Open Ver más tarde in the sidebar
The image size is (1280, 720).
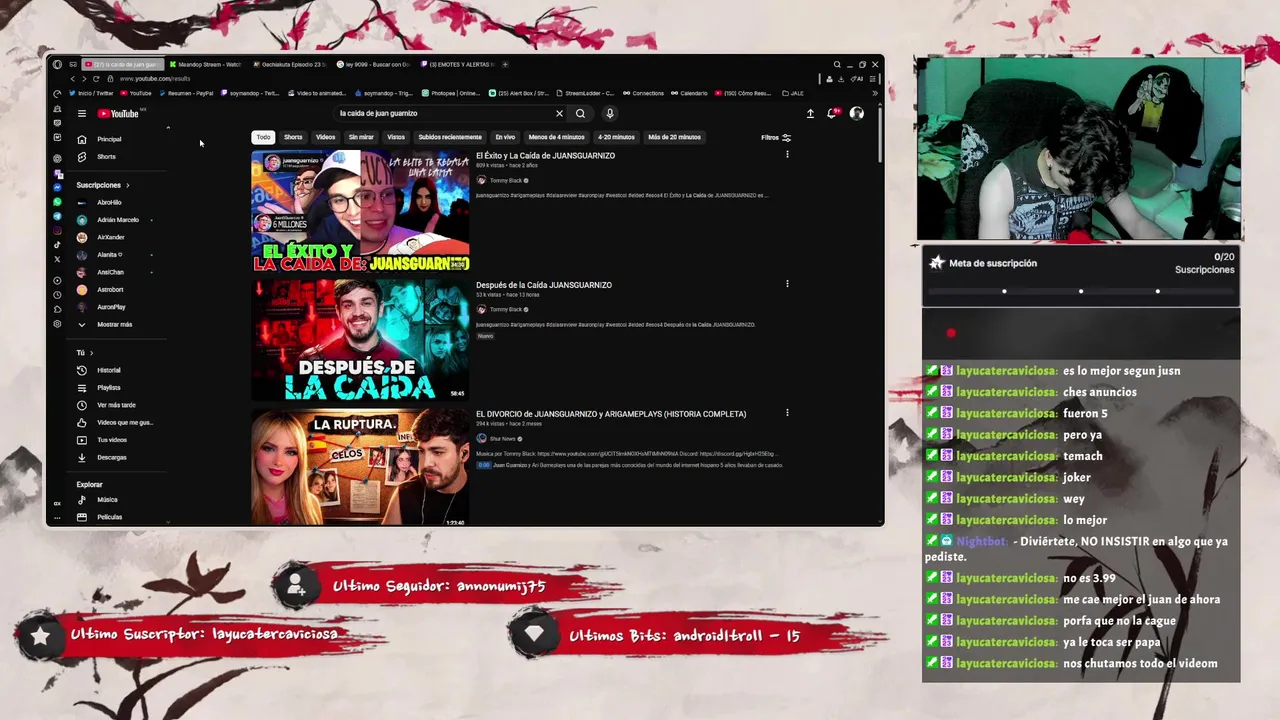[116, 405]
